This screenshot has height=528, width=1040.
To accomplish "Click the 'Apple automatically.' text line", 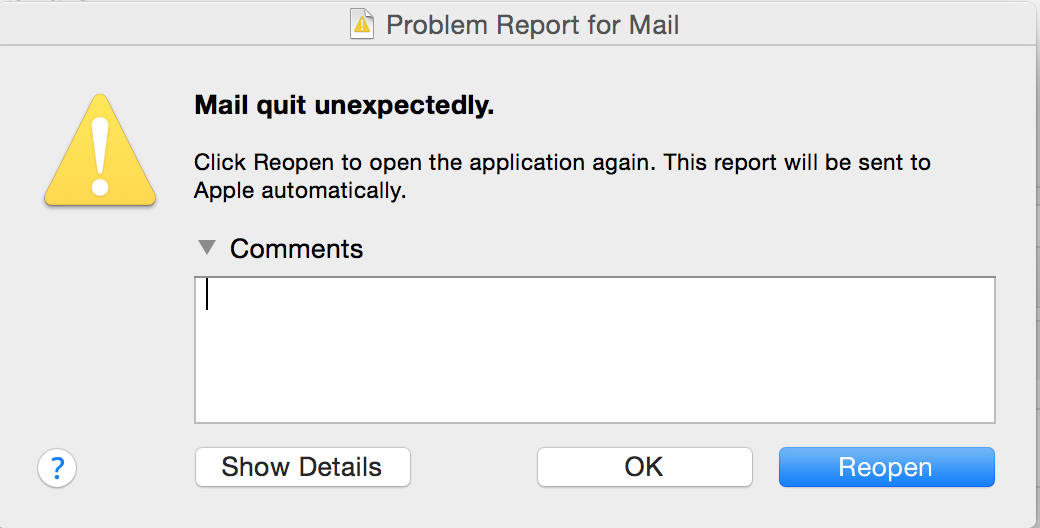I will click(300, 191).
